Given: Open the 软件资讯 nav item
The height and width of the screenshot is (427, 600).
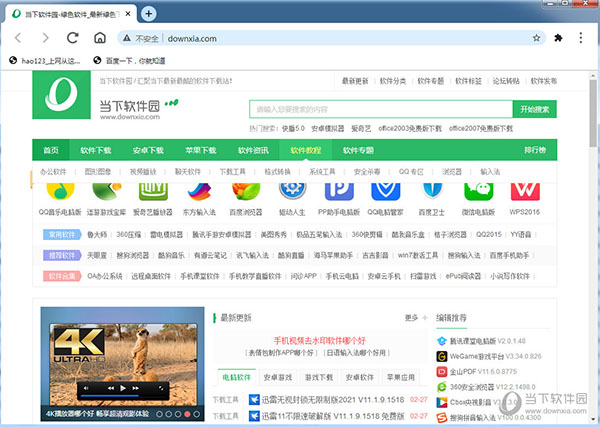Looking at the screenshot, I should [253, 150].
